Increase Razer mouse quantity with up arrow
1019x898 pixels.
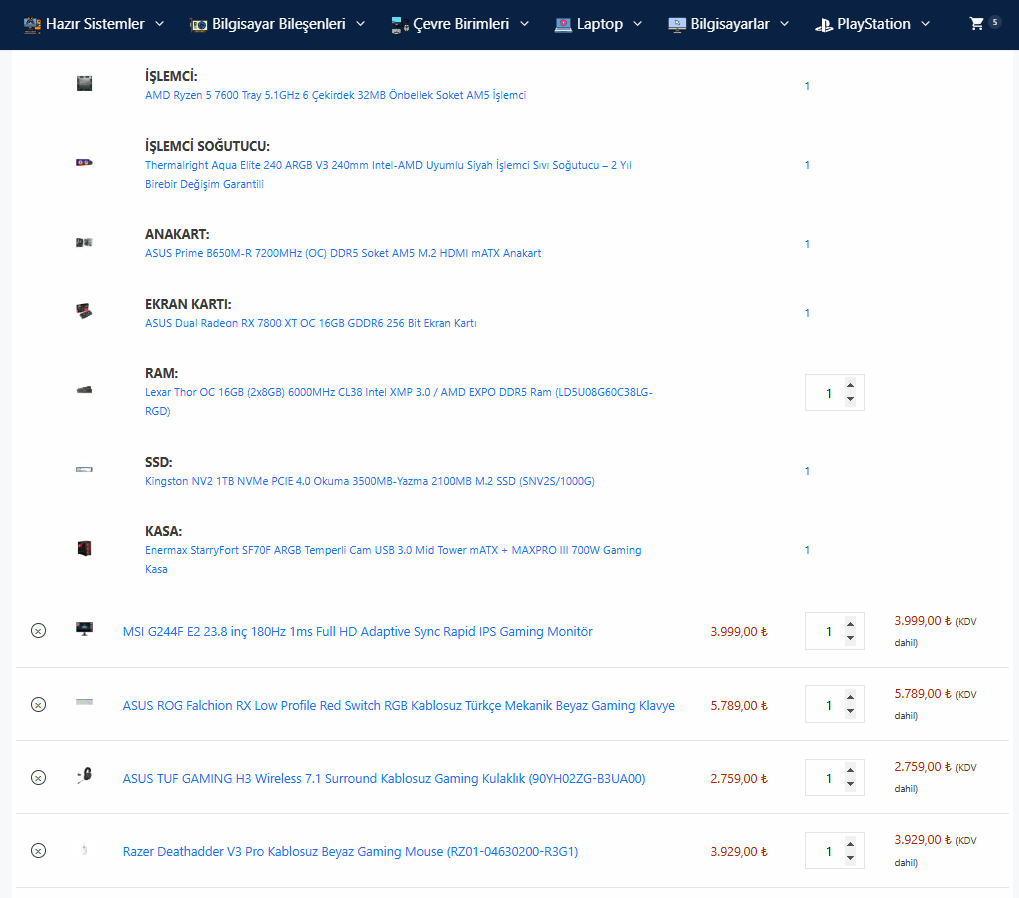(x=850, y=844)
